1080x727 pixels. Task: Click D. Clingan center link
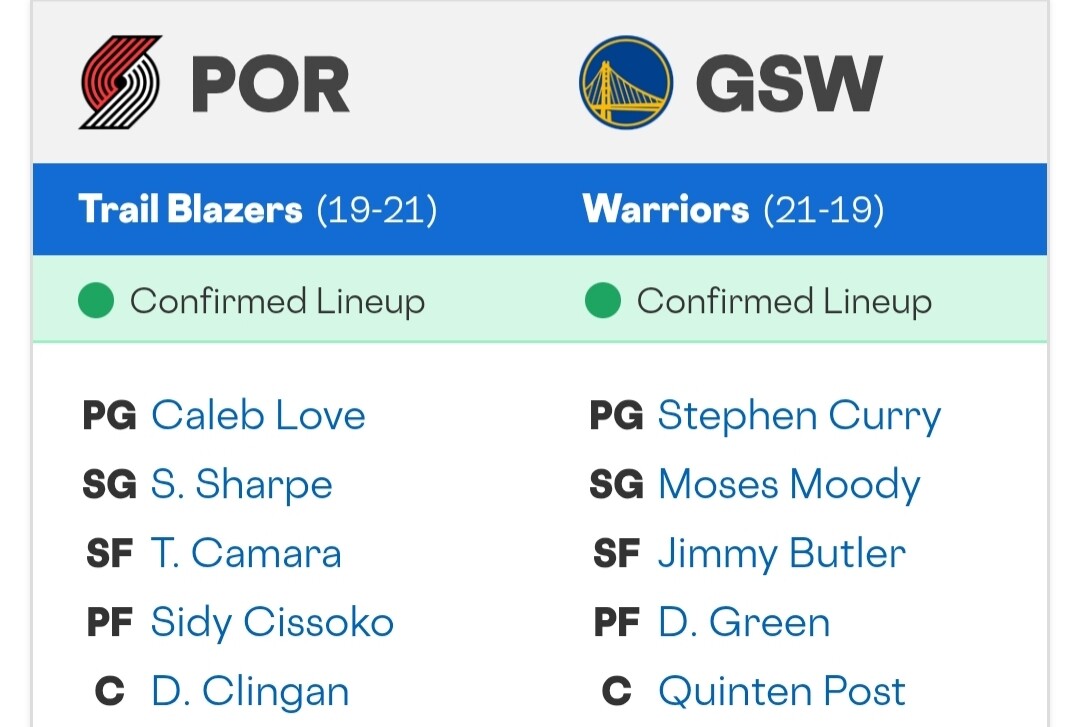click(x=250, y=691)
